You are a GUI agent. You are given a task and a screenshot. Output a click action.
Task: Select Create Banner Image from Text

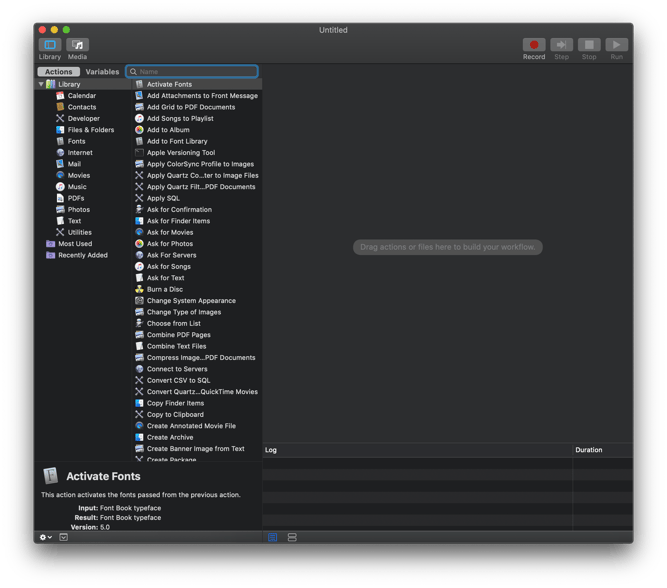[197, 449]
